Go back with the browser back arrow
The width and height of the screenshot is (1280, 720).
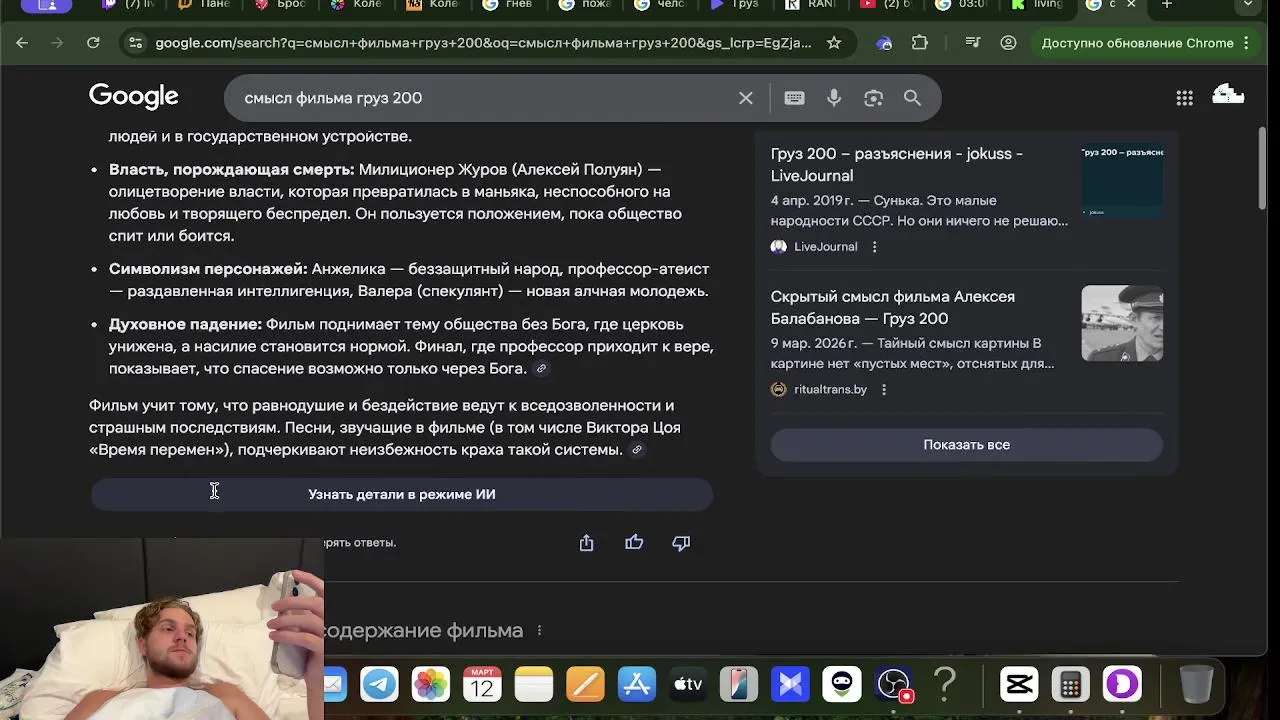point(22,43)
